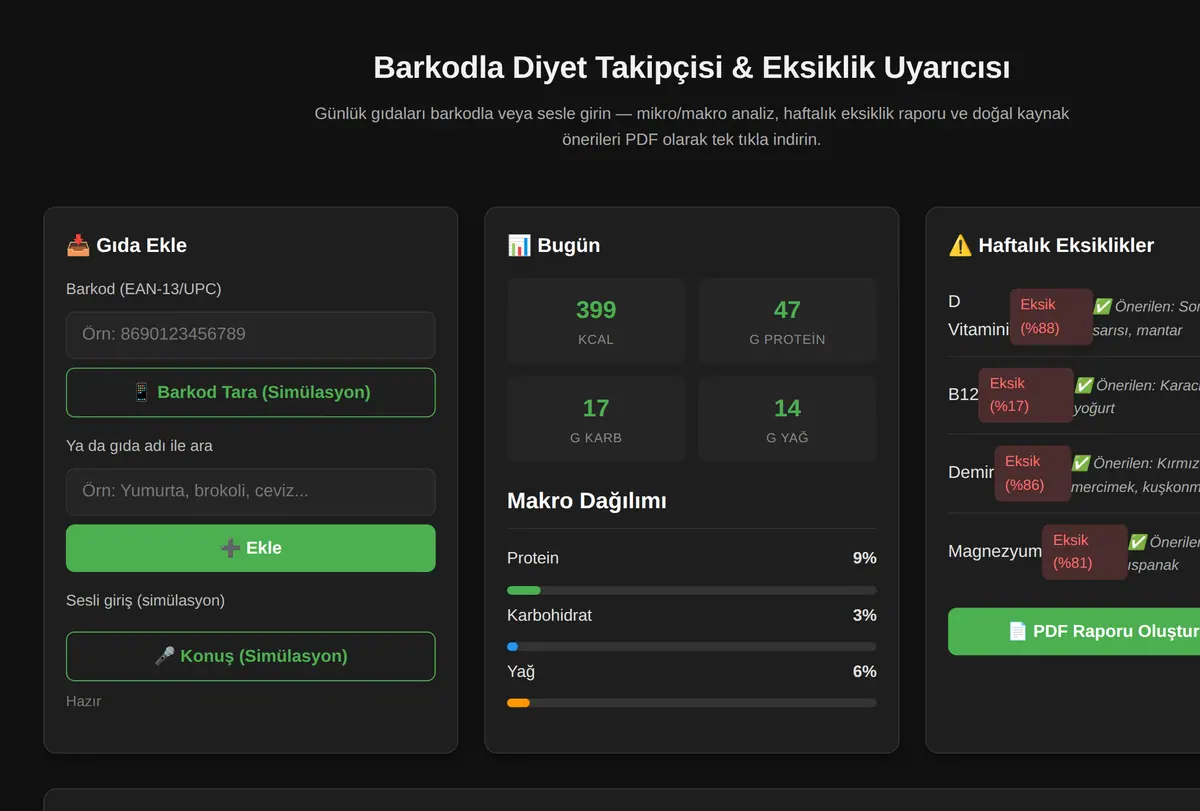The height and width of the screenshot is (811, 1200).
Task: Click the Makro Dağılımı heading
Action: [x=587, y=501]
